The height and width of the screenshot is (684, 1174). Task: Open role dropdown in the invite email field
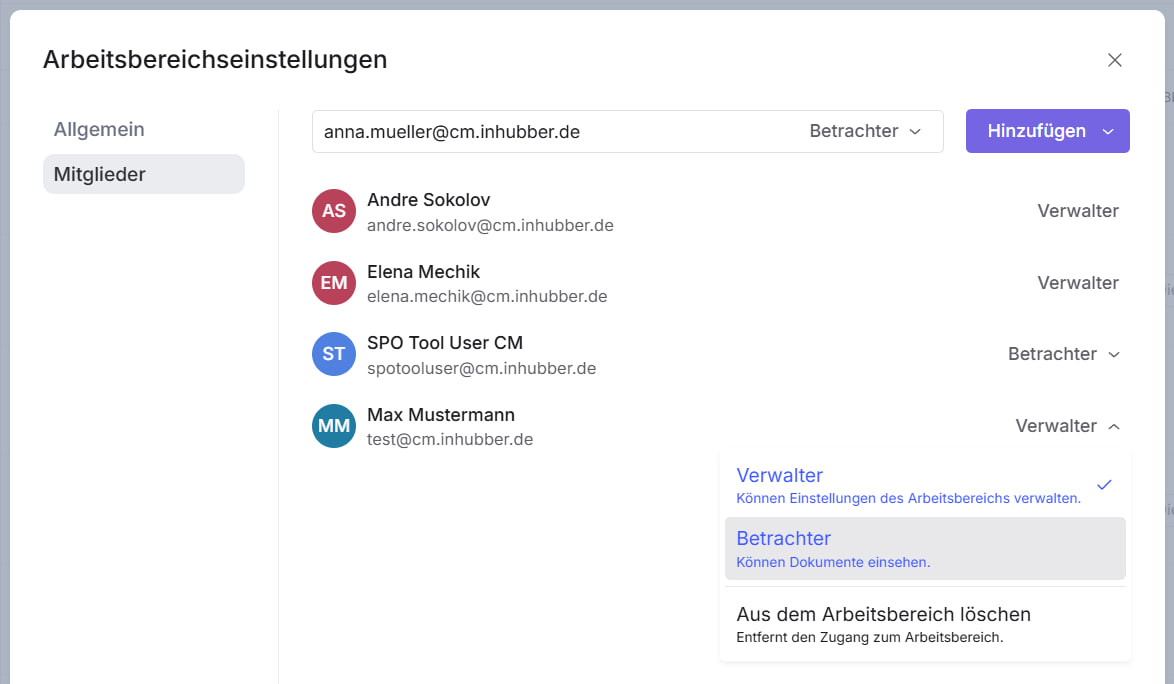coord(864,132)
